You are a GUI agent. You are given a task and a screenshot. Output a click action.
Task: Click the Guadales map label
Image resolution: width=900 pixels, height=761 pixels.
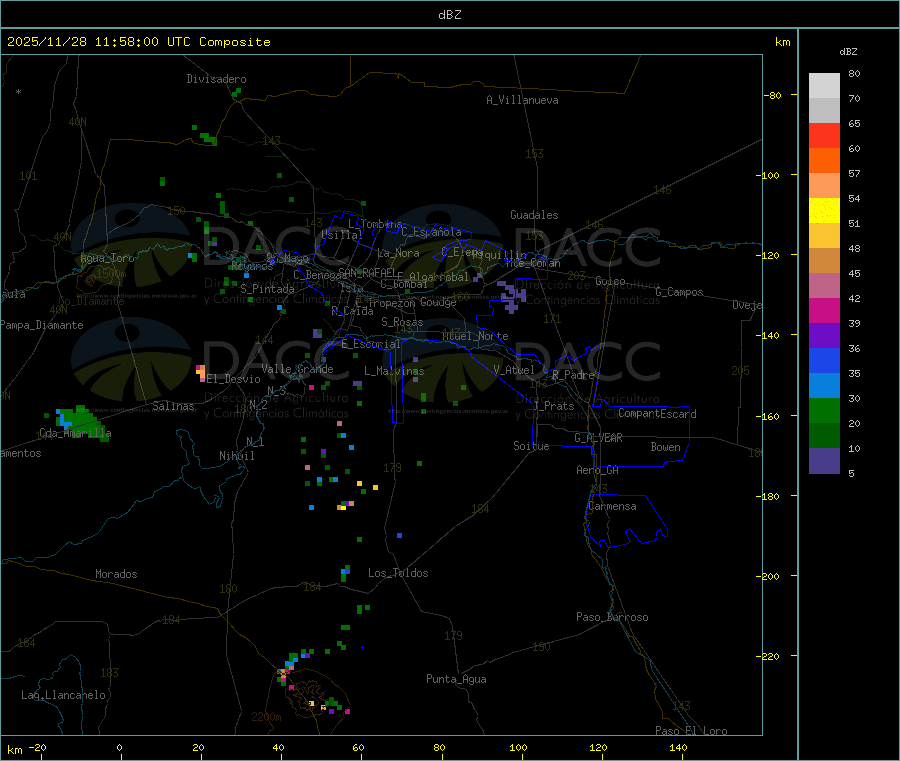(x=534, y=215)
